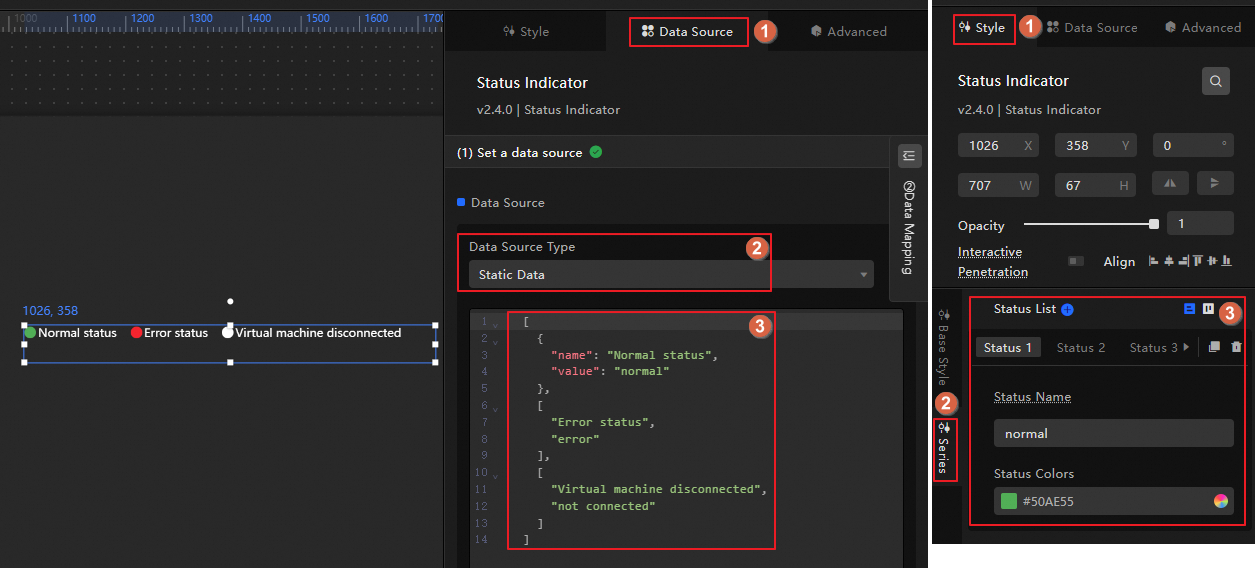Switch Status List to the blue list layout
The image size is (1255, 568).
coord(1189,310)
